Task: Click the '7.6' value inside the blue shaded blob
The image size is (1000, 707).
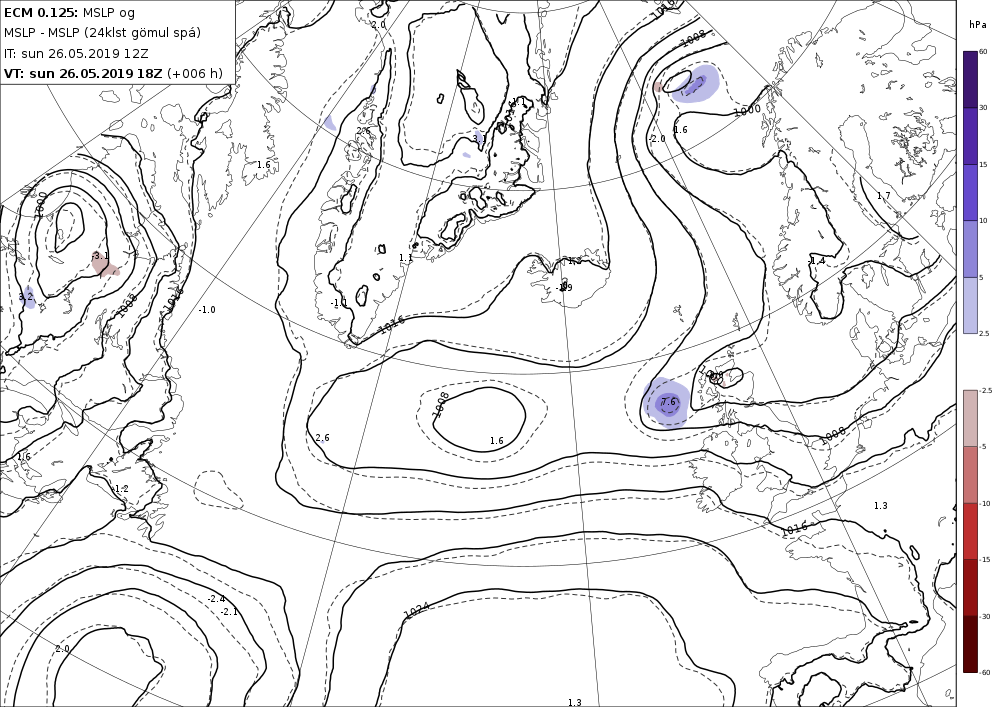Action: tap(668, 402)
